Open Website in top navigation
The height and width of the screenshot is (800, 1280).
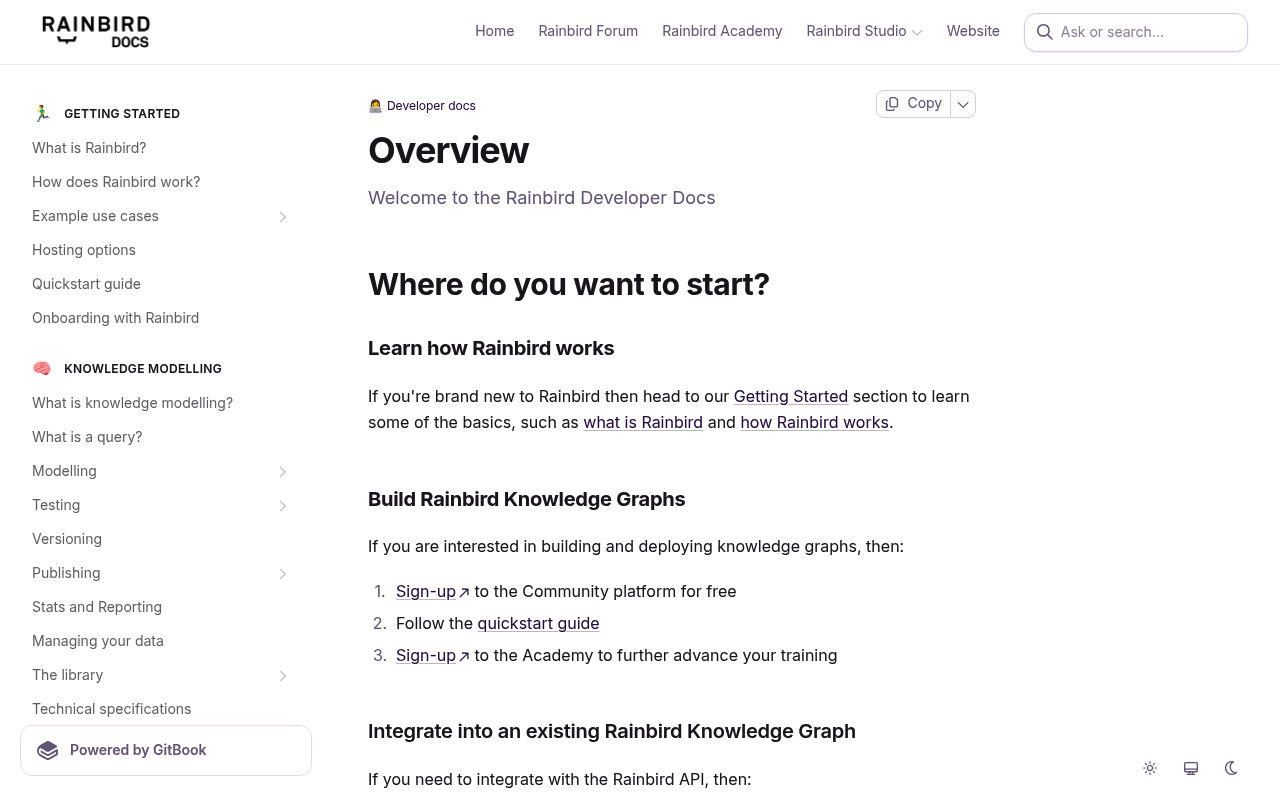(x=973, y=32)
